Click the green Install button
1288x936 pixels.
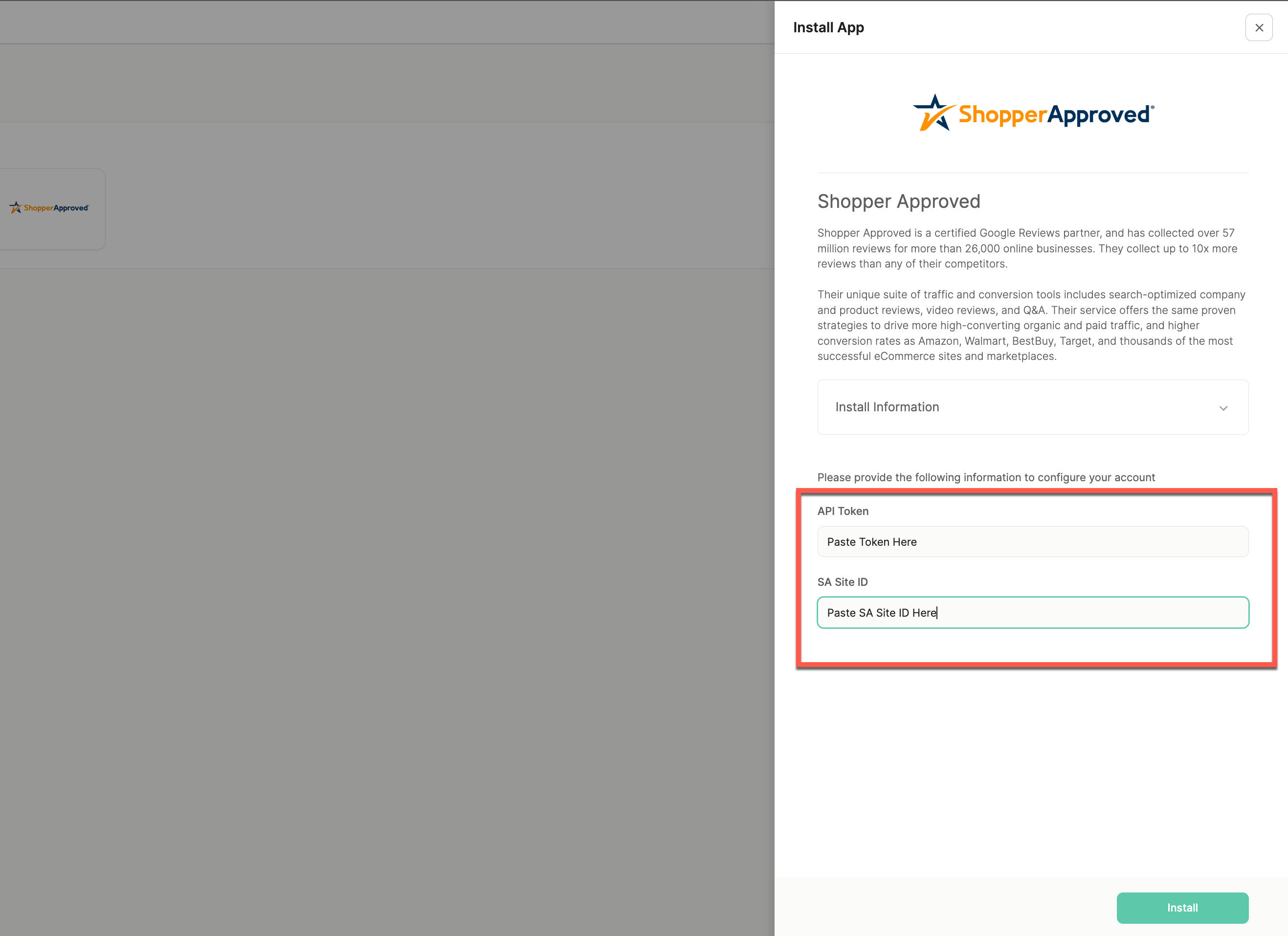[x=1182, y=908]
